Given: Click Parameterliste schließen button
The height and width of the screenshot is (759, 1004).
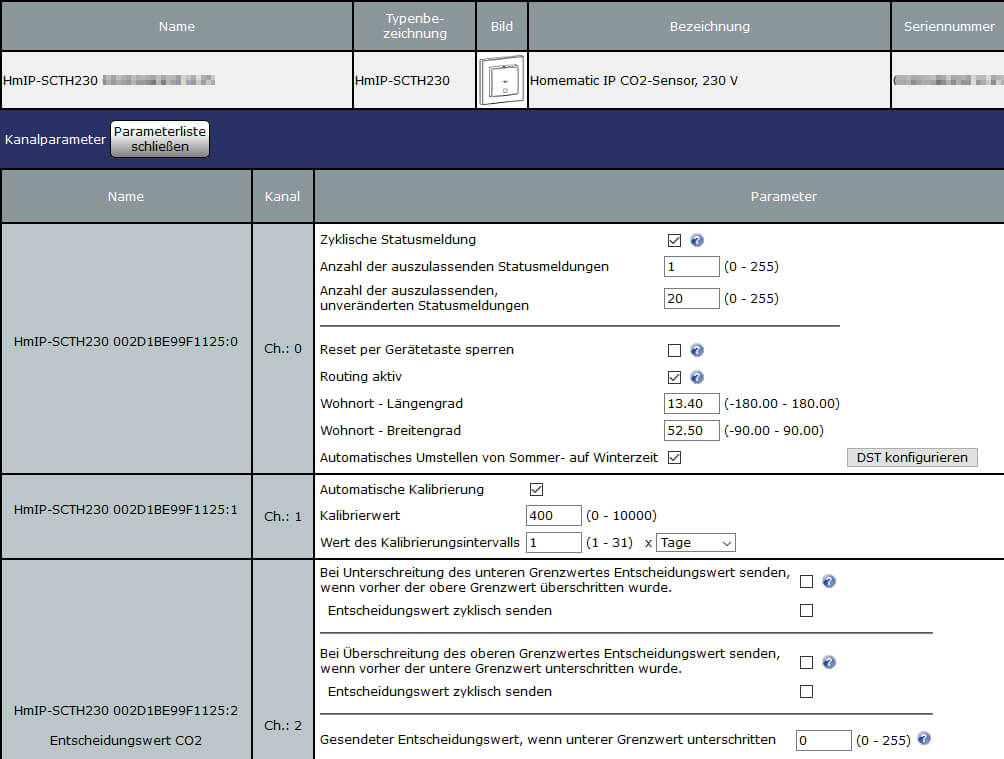Looking at the screenshot, I should pos(160,139).
